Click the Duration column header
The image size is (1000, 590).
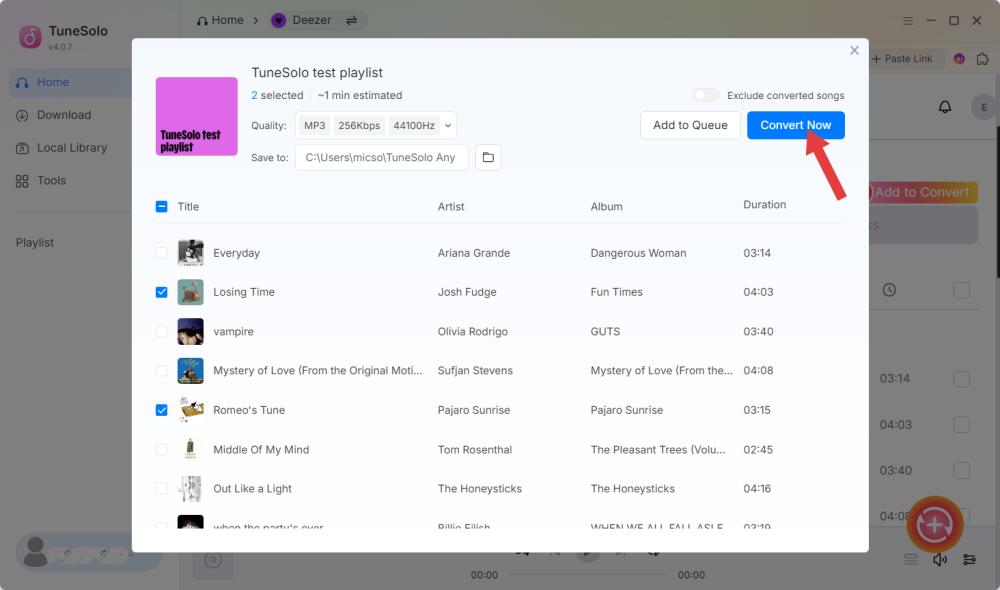pyautogui.click(x=765, y=205)
